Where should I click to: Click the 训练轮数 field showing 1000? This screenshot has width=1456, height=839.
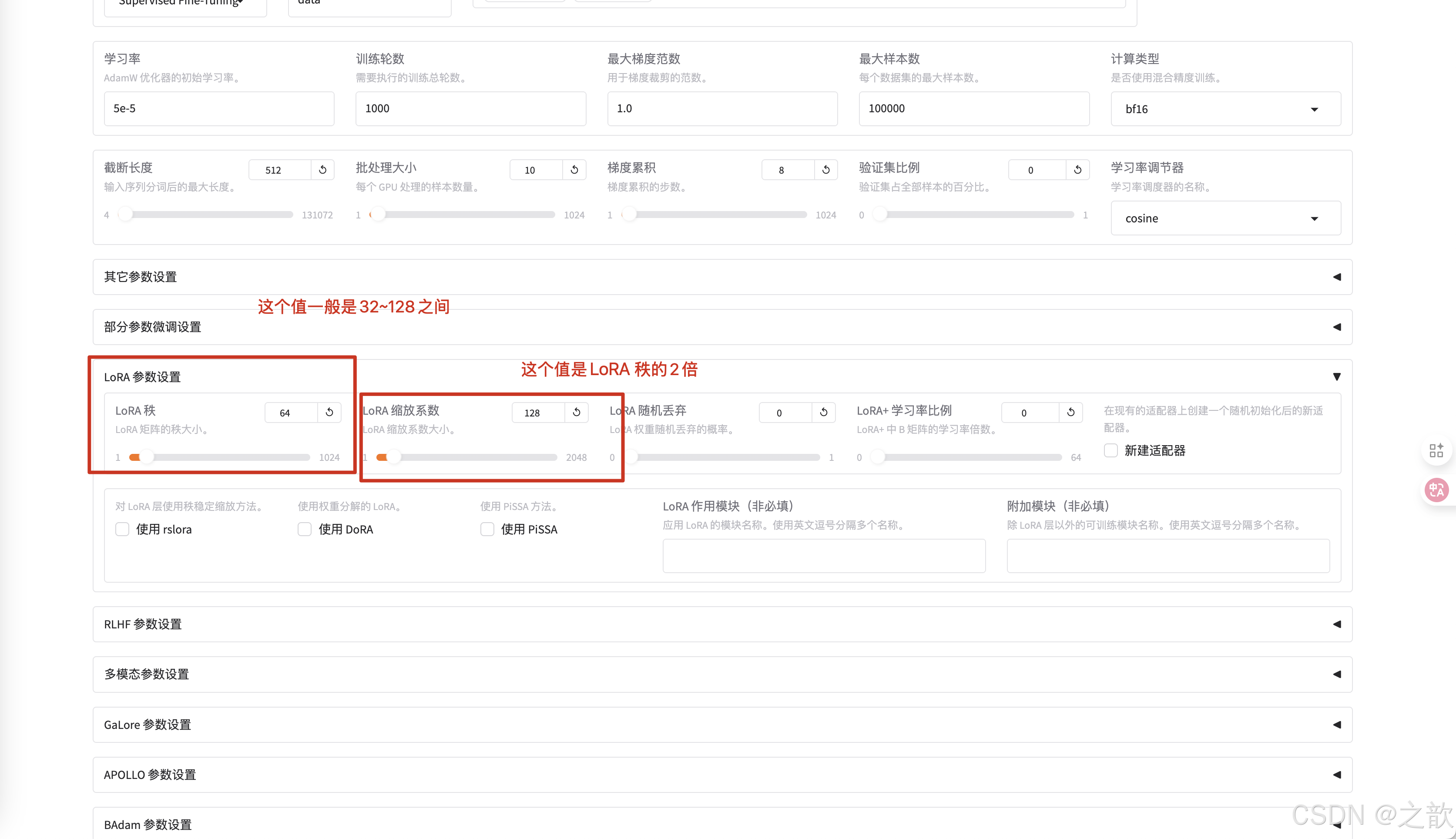pyautogui.click(x=471, y=108)
